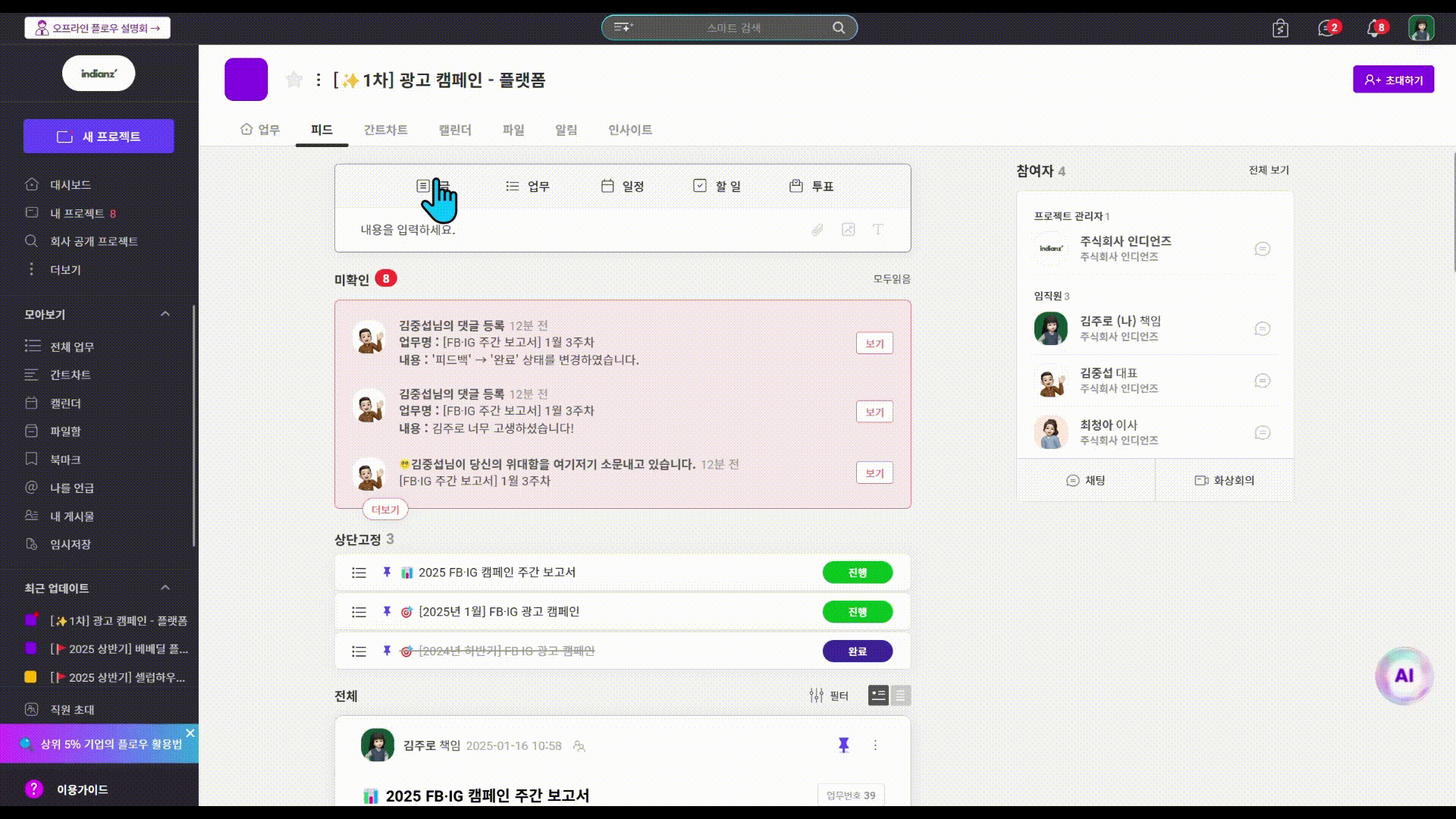Collapse the 모아보기 section chevron

(165, 314)
